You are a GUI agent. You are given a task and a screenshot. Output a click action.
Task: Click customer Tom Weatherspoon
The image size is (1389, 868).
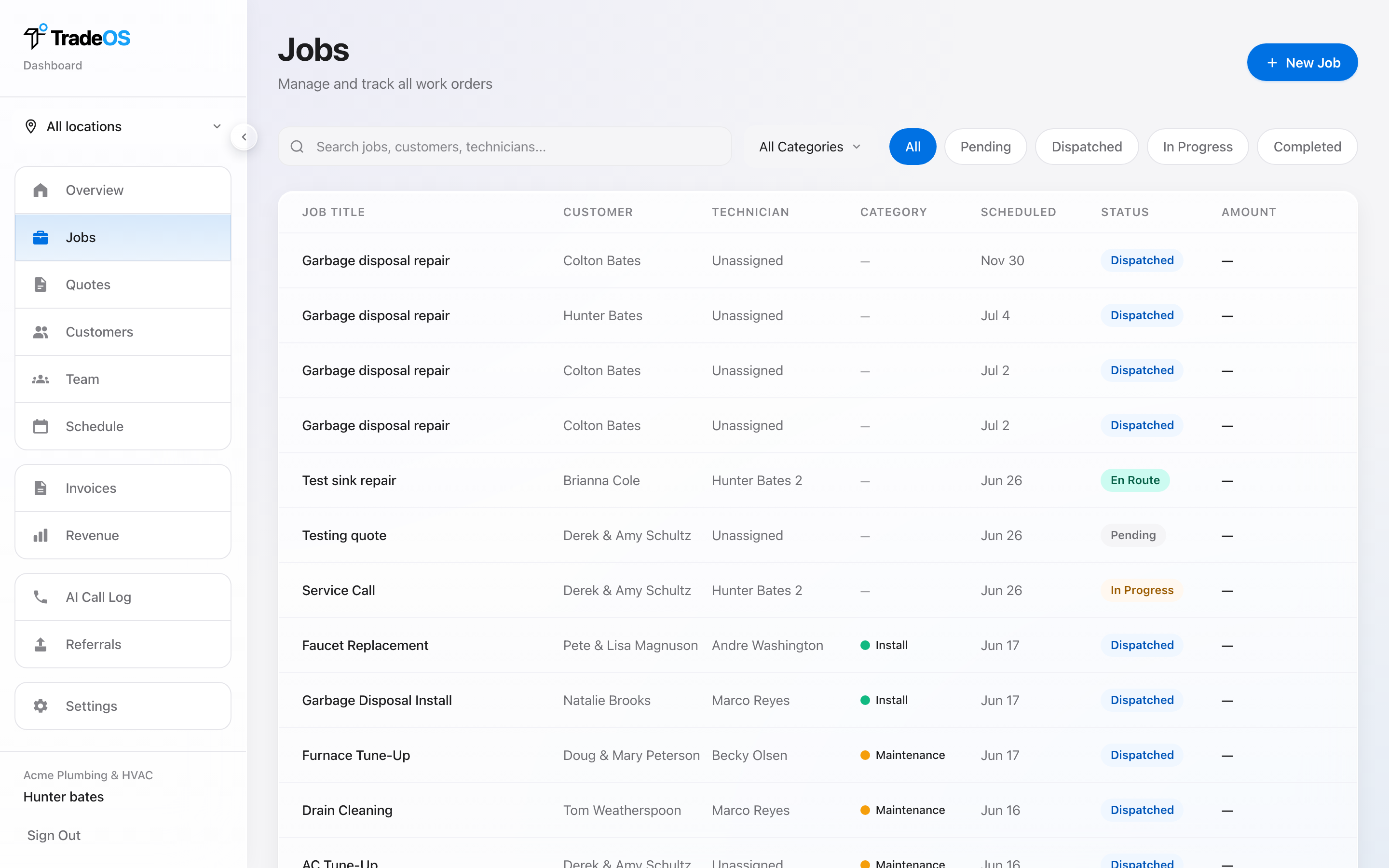tap(622, 810)
